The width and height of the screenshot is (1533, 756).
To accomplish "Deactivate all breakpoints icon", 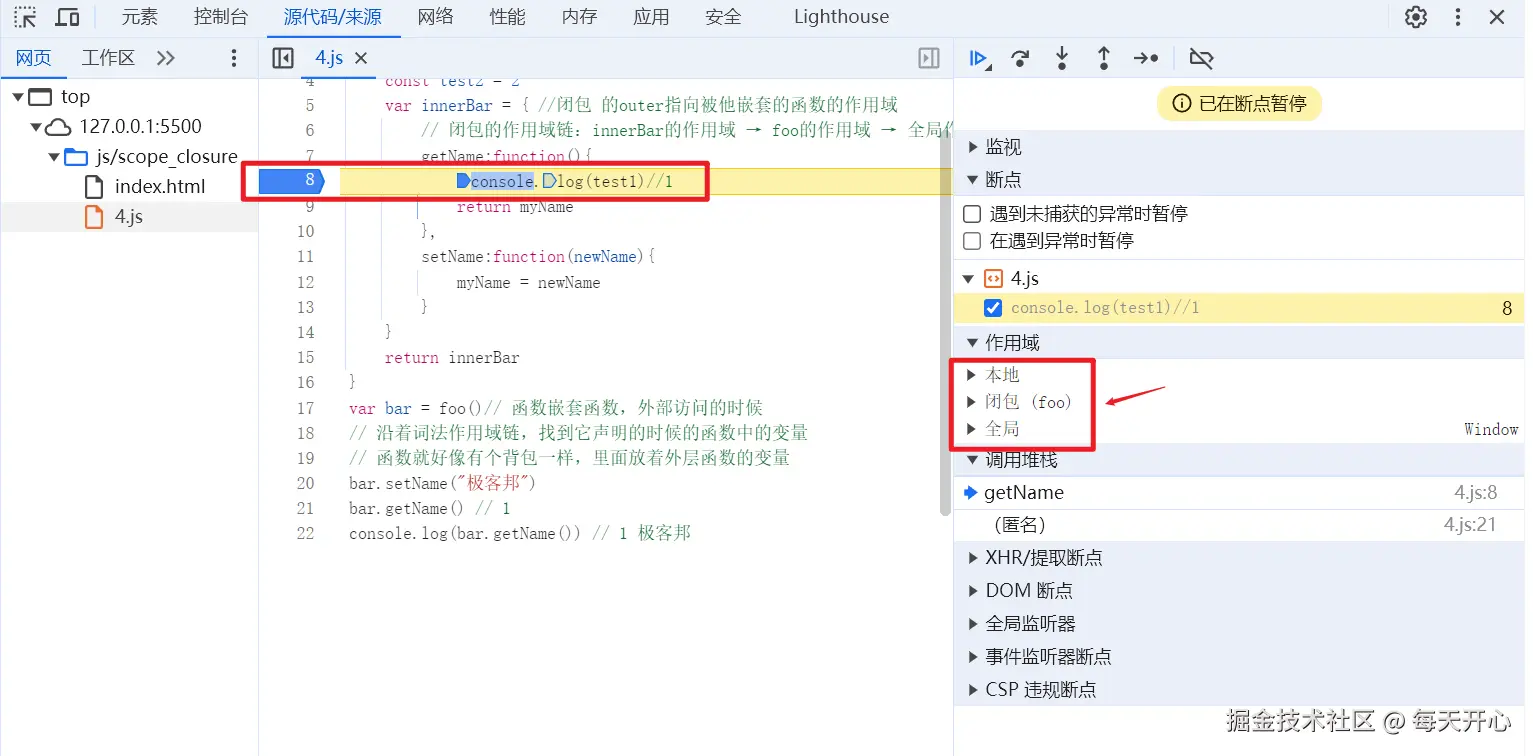I will pos(1201,59).
